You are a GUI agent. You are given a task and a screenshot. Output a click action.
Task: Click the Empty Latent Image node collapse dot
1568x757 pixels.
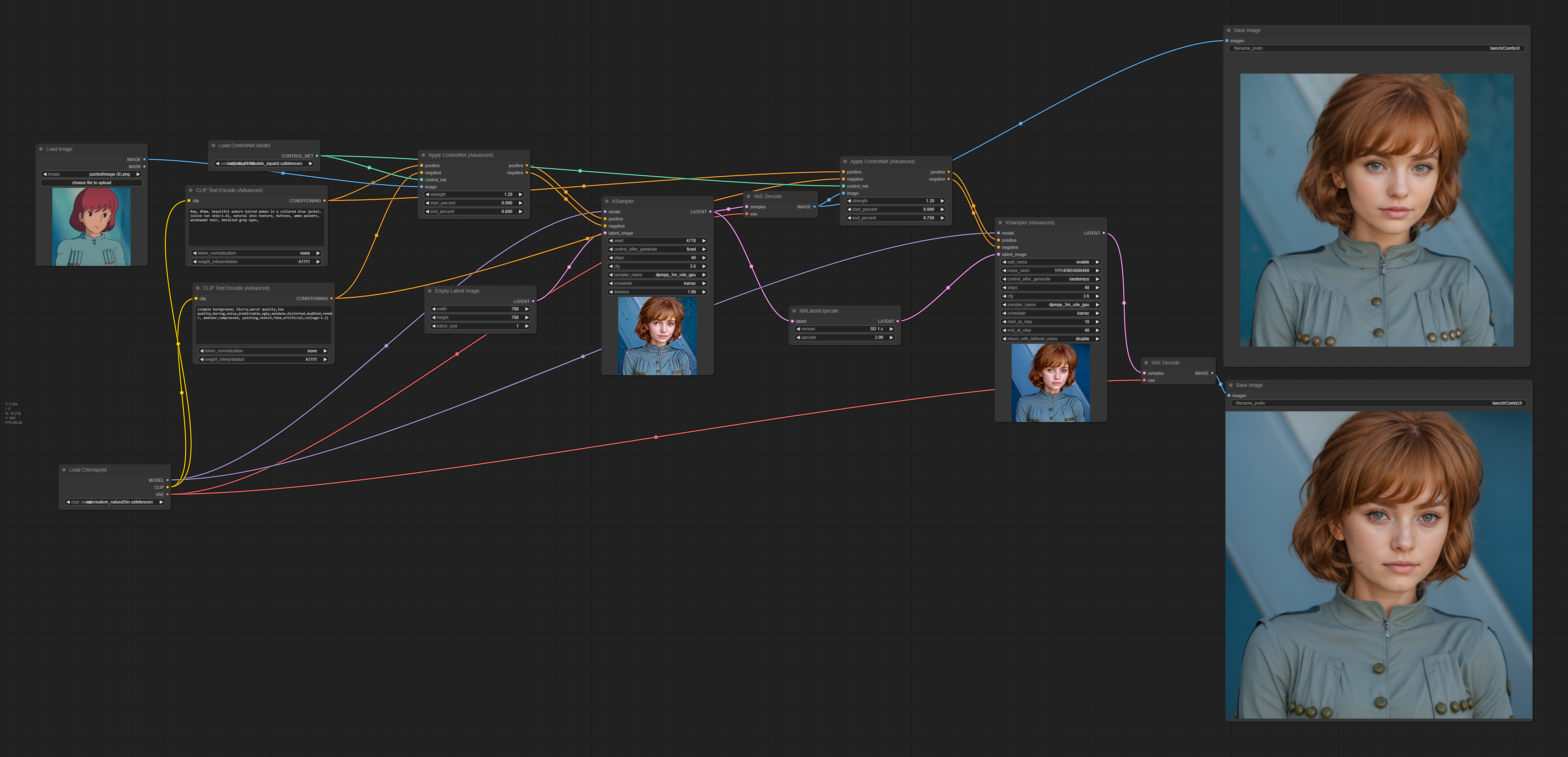pos(430,291)
